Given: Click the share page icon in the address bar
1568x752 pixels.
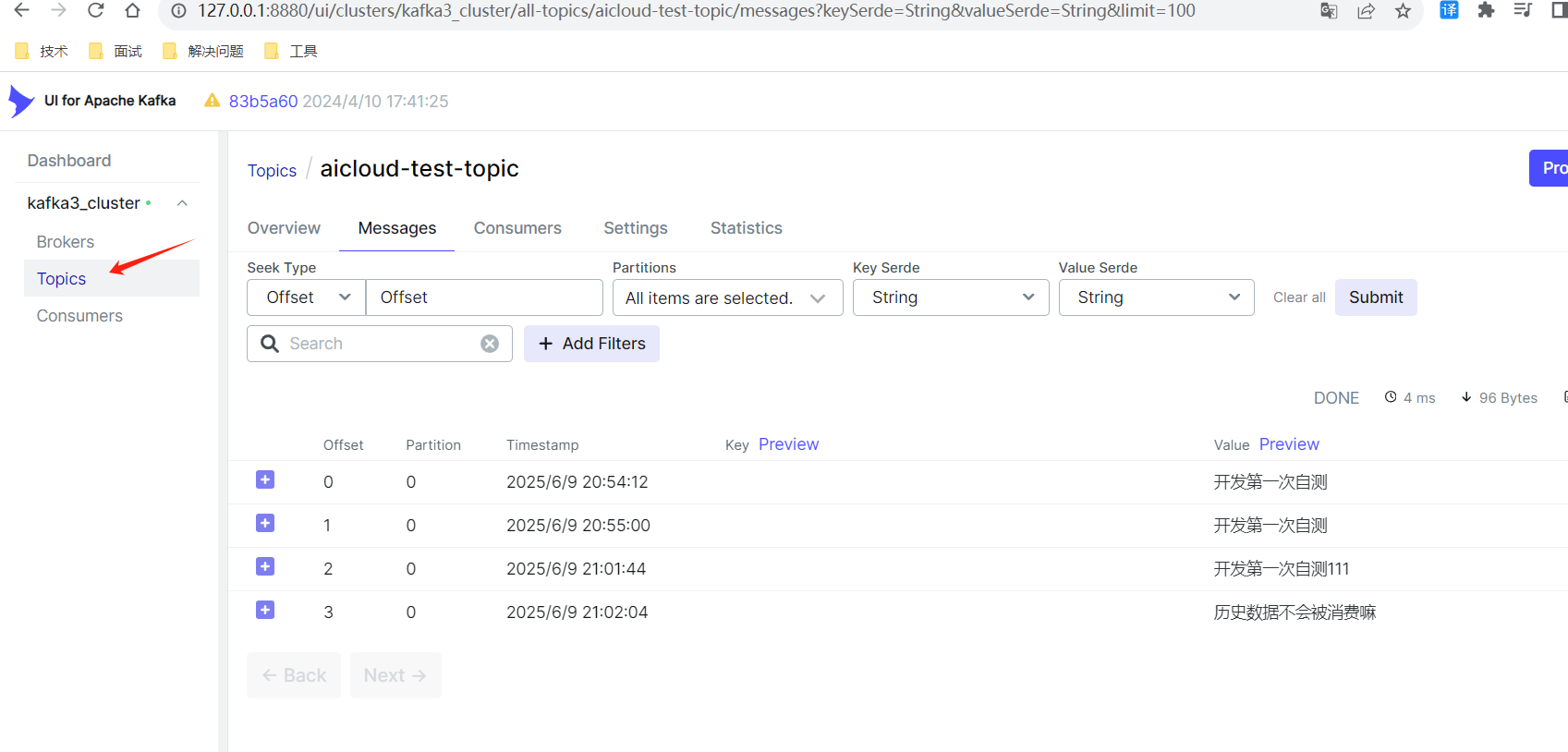Looking at the screenshot, I should [1366, 11].
